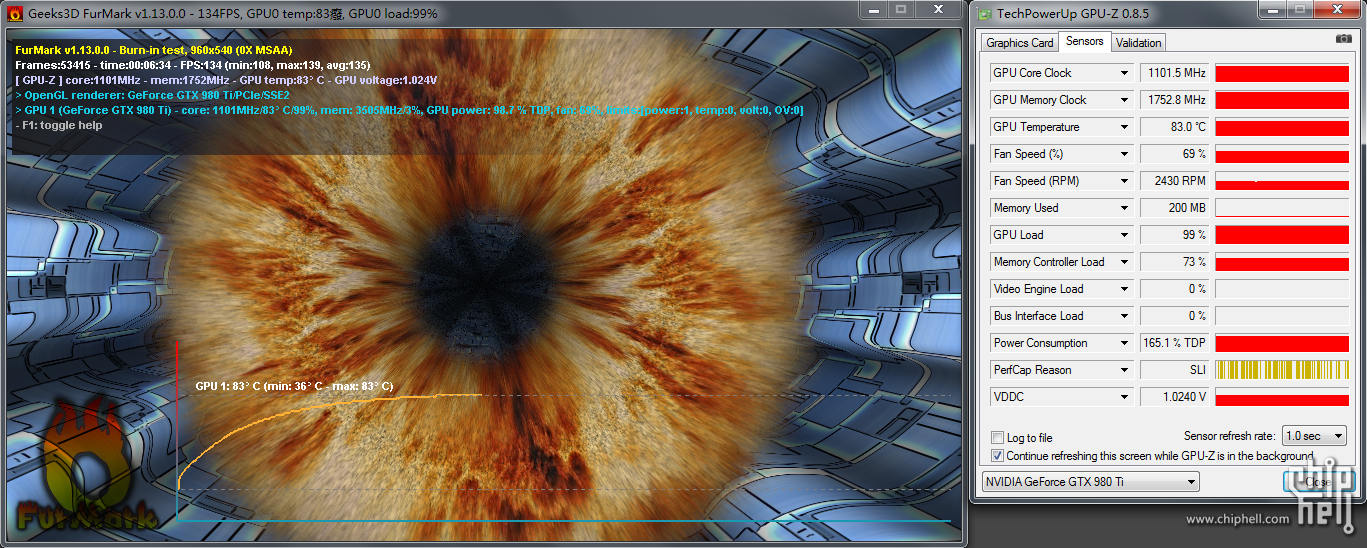This screenshot has height=548, width=1367.
Task: Open the VDDC sensor dropdown
Action: pyautogui.click(x=1124, y=397)
